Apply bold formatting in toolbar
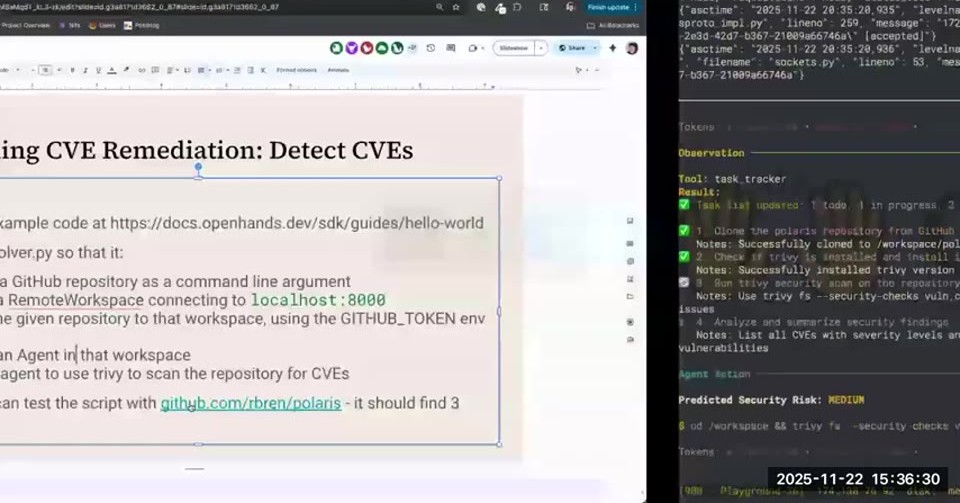Screen dimensions: 960x503 [x=72, y=70]
